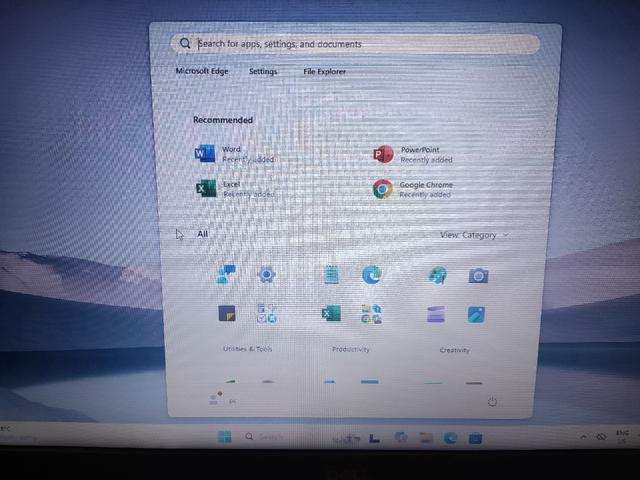This screenshot has width=640, height=480.
Task: Open the View: Category dropdown
Action: (x=474, y=235)
